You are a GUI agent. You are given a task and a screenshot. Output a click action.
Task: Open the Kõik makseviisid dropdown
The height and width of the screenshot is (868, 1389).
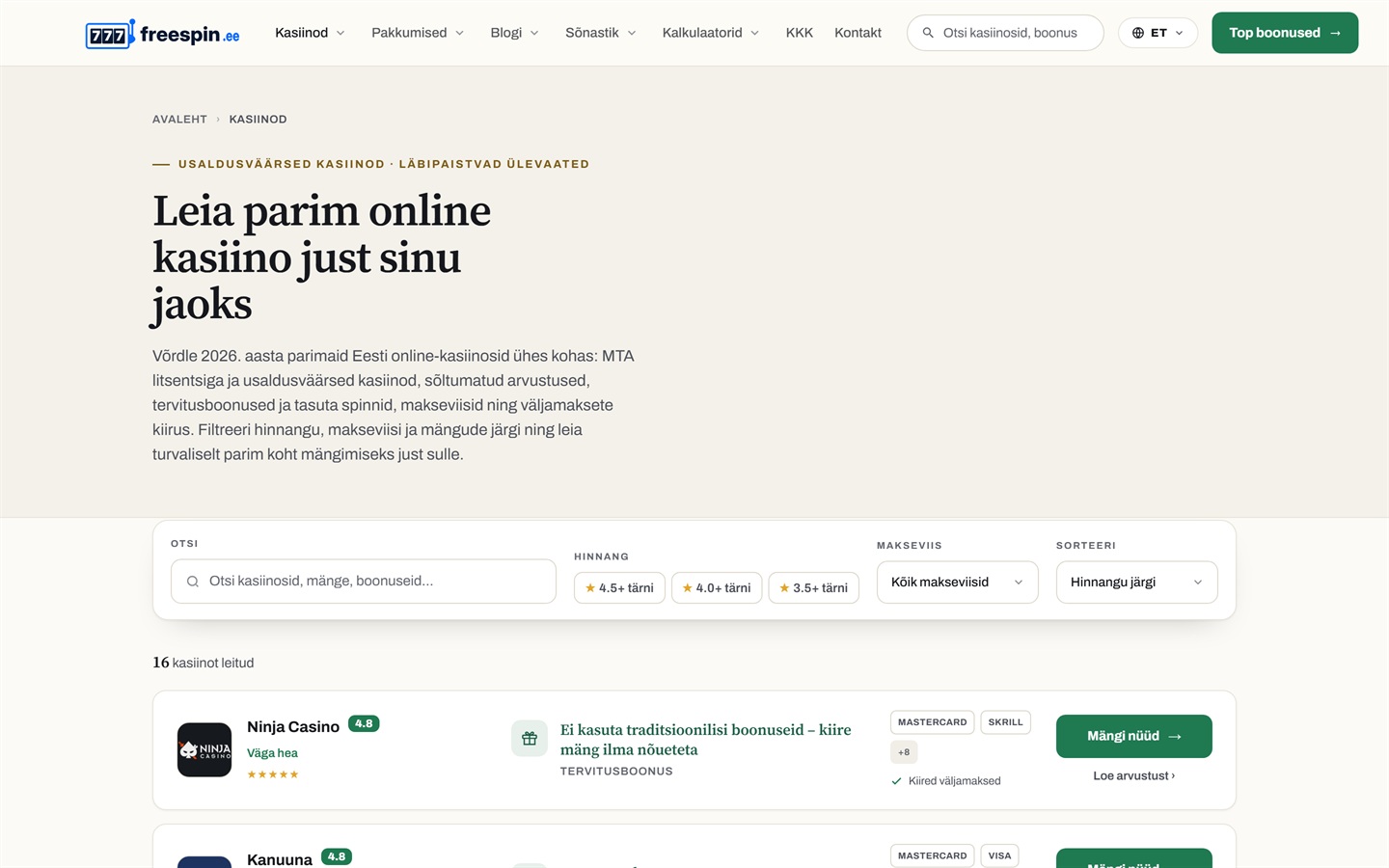click(958, 583)
